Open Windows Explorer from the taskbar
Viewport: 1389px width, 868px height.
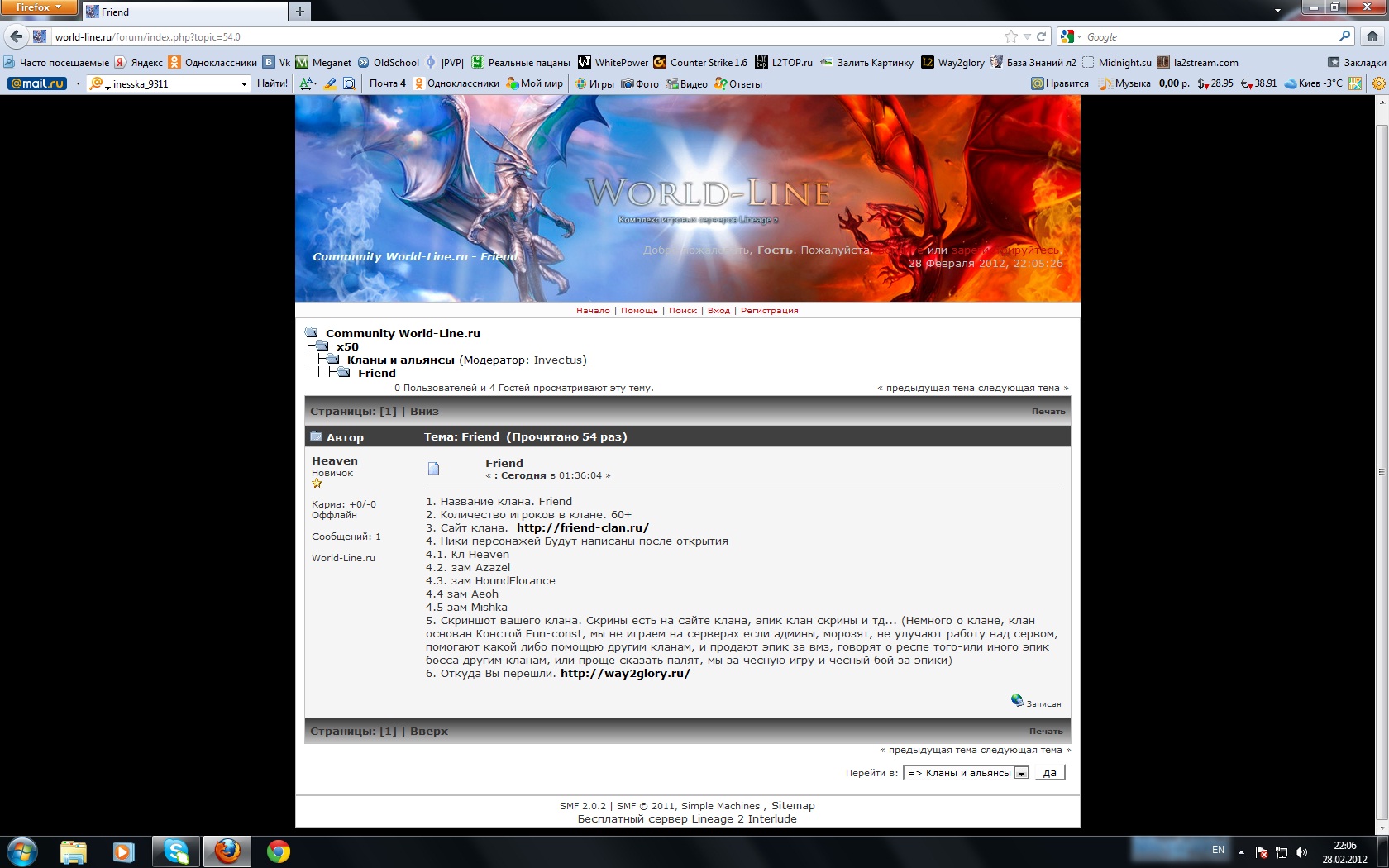pyautogui.click(x=74, y=851)
